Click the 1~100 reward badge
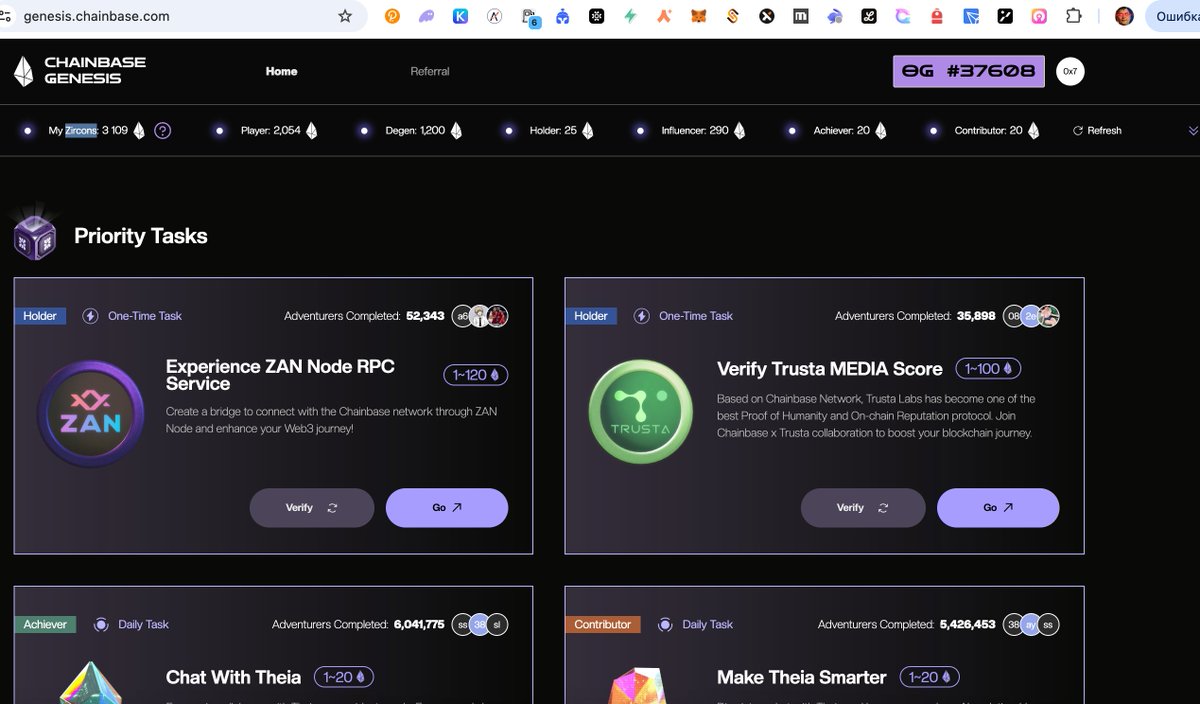The height and width of the screenshot is (704, 1200). 988,369
